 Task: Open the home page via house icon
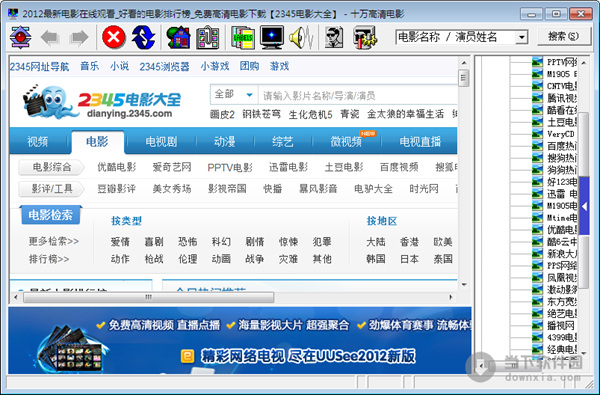(x=178, y=38)
